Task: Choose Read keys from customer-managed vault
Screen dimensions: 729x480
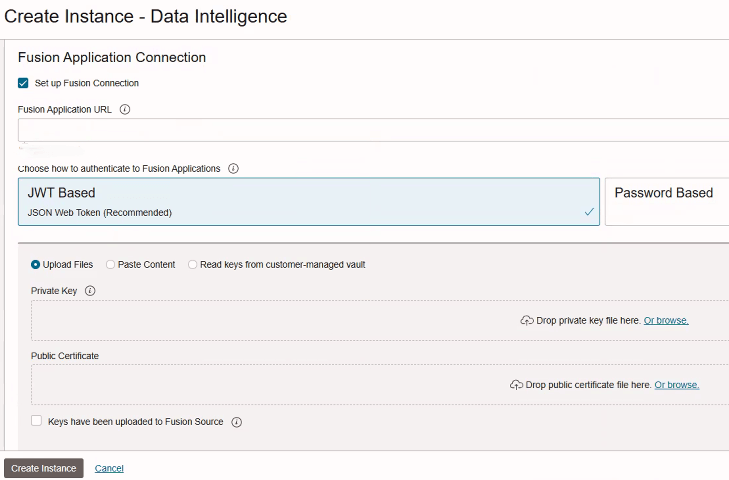Action: pos(193,265)
